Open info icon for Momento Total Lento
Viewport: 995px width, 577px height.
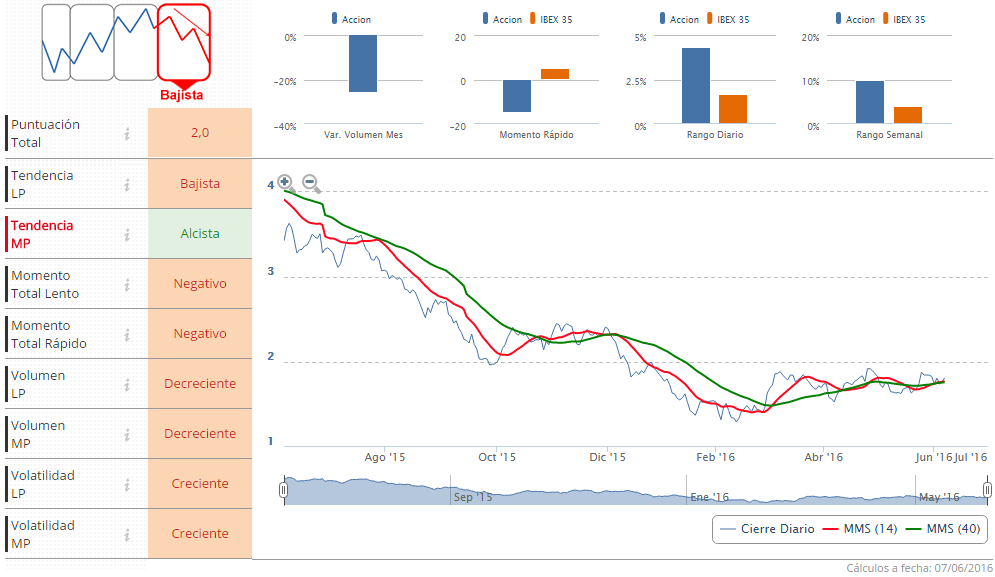pyautogui.click(x=127, y=284)
